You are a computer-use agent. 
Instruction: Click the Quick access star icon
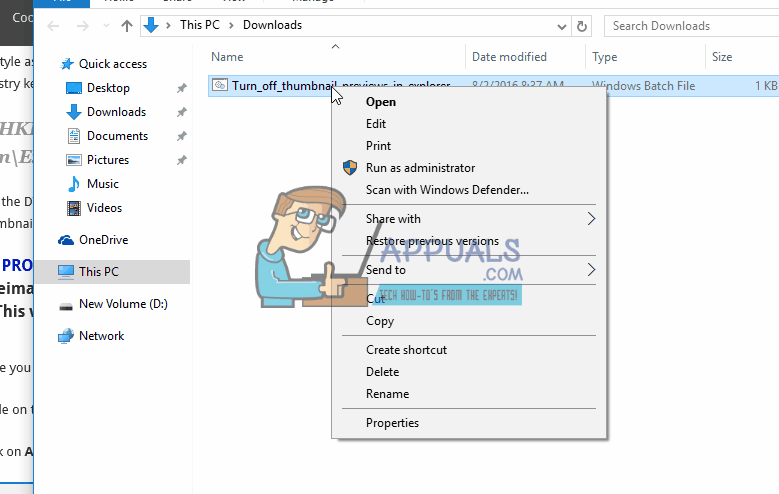67,64
